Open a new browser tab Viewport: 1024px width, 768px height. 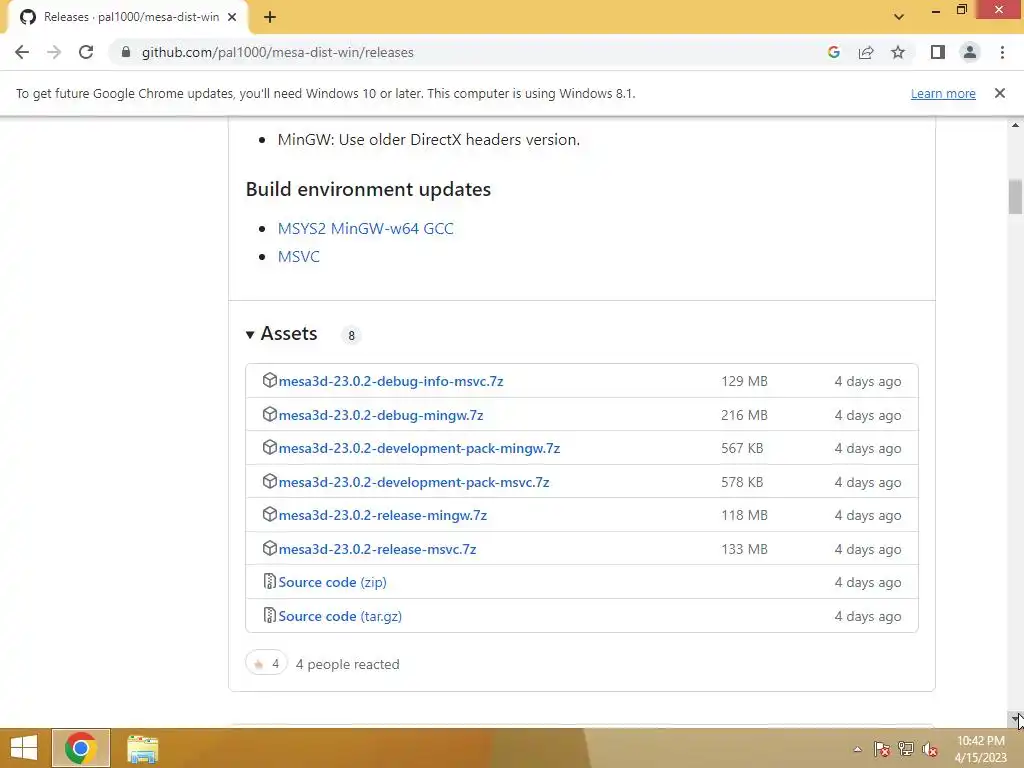pos(270,18)
